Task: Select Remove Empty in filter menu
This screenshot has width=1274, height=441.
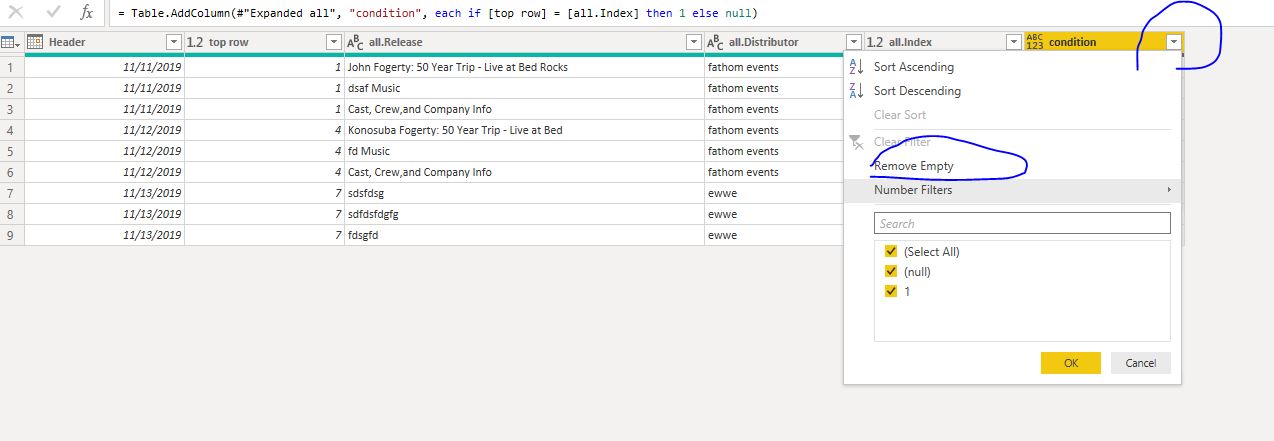Action: click(914, 166)
